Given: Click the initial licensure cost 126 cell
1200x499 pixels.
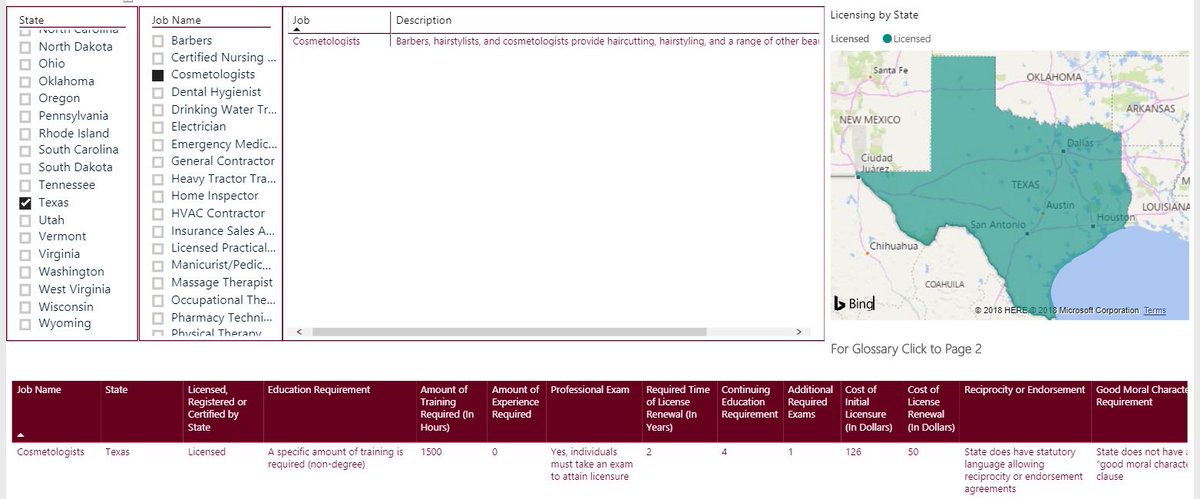Looking at the screenshot, I should click(853, 452).
